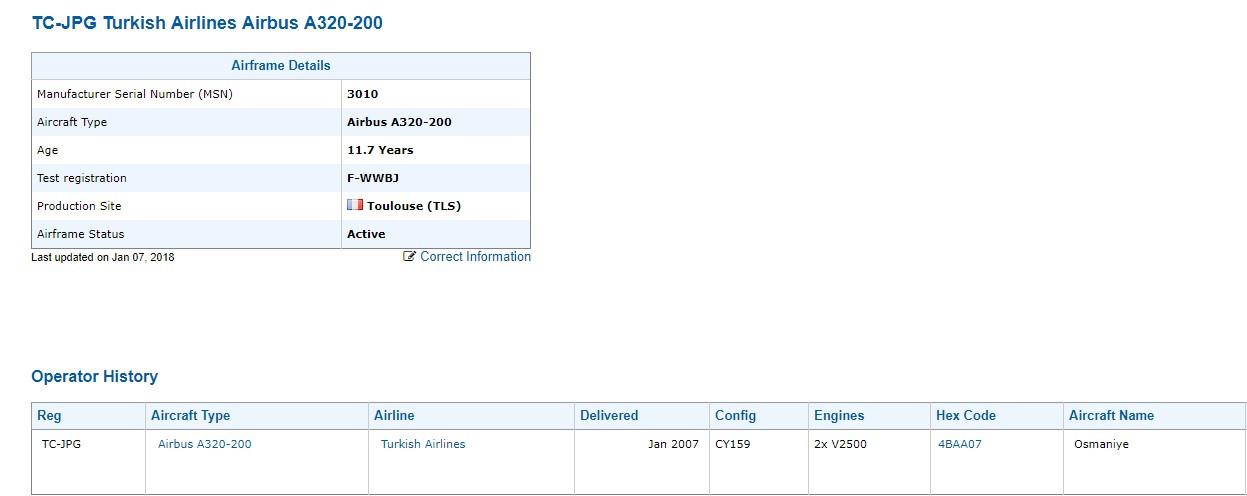Click the Operator History section heading
Viewport: 1247px width, 496px height.
95,377
